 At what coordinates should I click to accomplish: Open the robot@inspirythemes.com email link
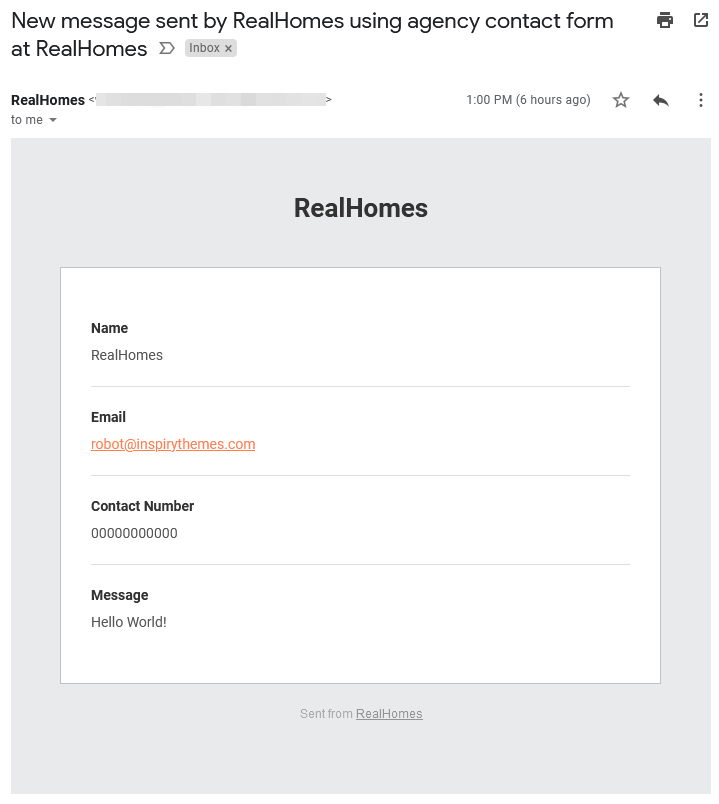point(173,444)
